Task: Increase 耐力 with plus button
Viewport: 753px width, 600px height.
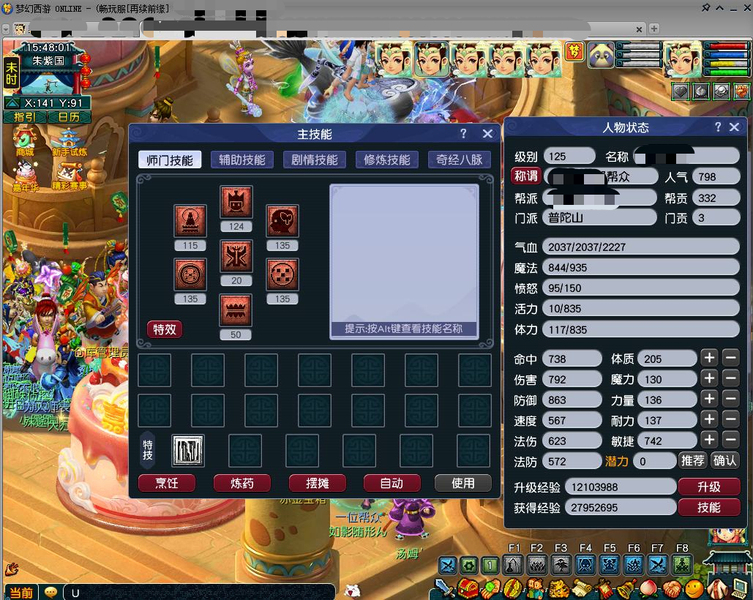Action: [709, 420]
